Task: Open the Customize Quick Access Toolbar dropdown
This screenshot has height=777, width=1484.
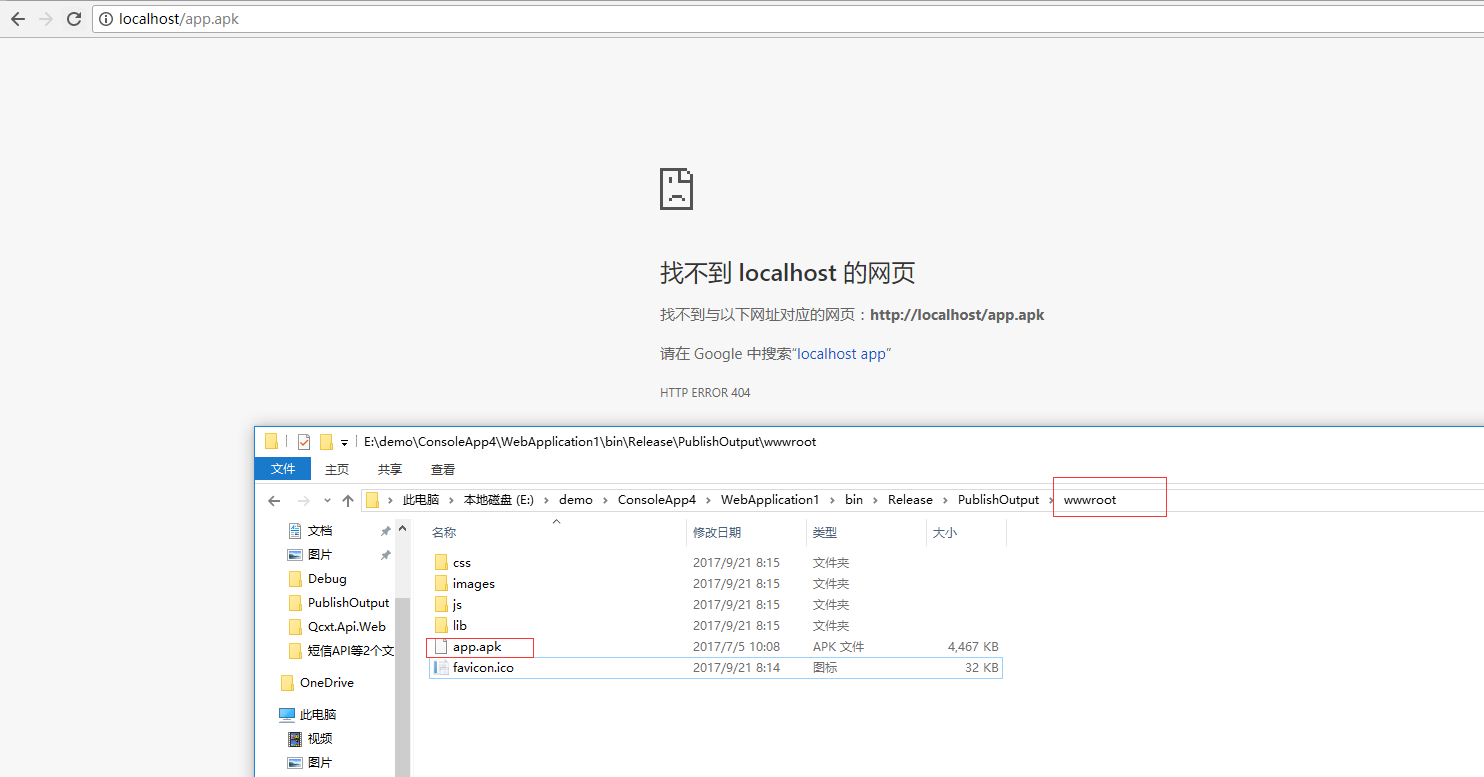Action: (344, 441)
